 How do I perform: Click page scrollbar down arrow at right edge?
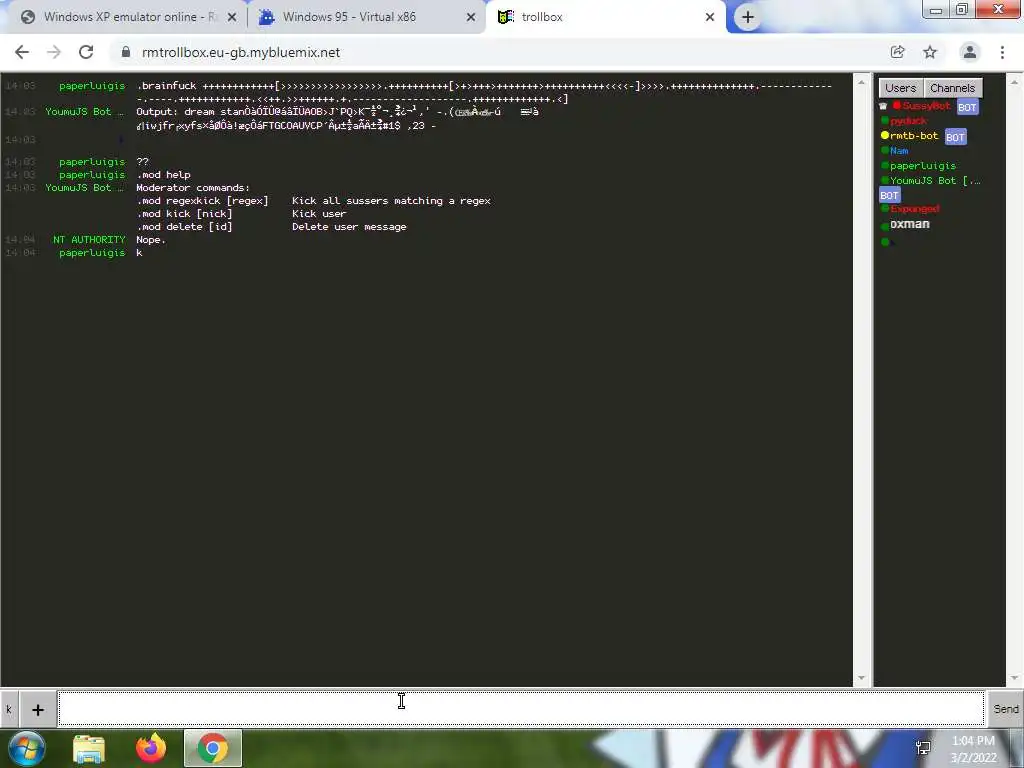click(x=1014, y=679)
